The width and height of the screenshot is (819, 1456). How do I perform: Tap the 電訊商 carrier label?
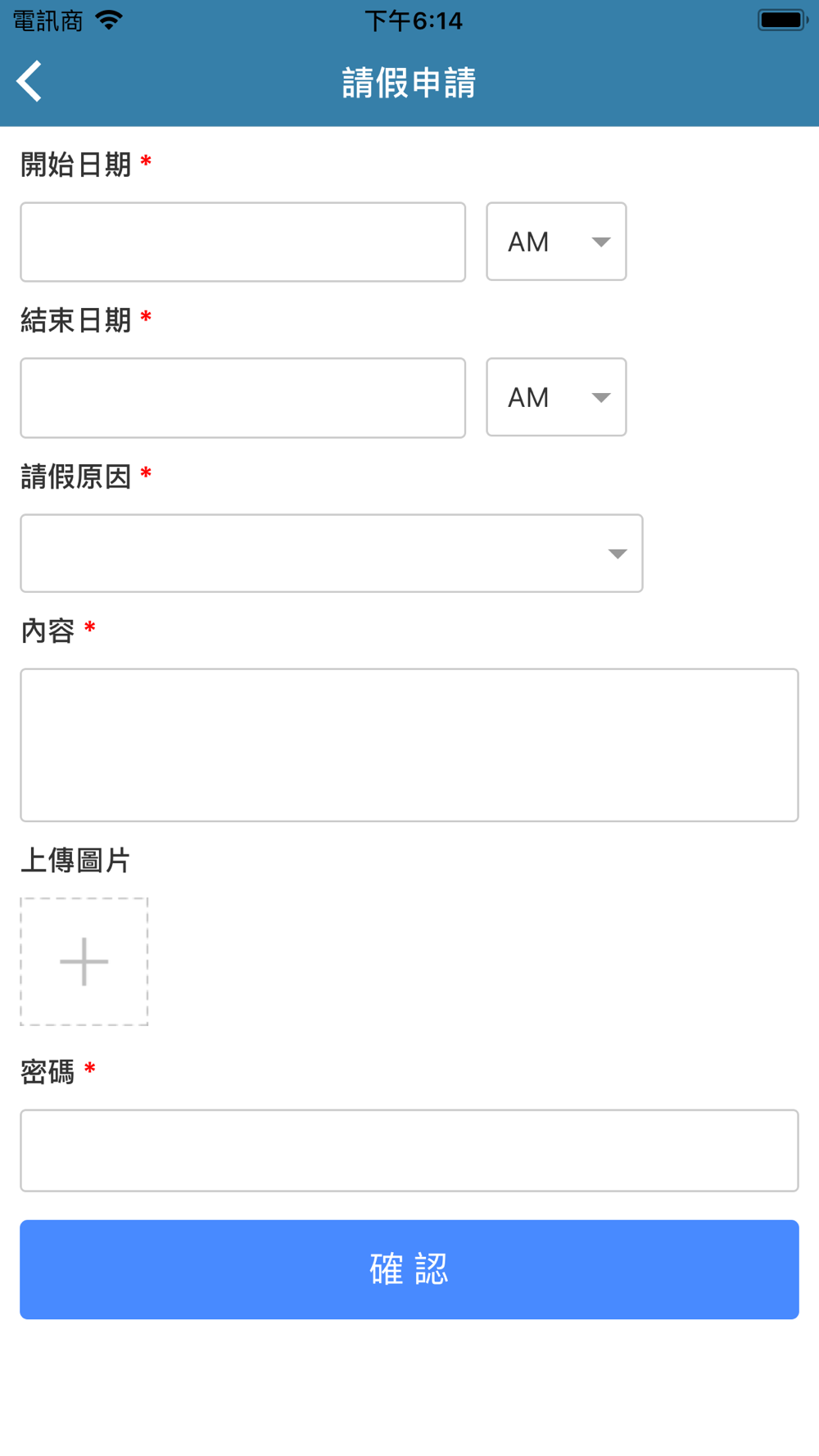click(48, 20)
